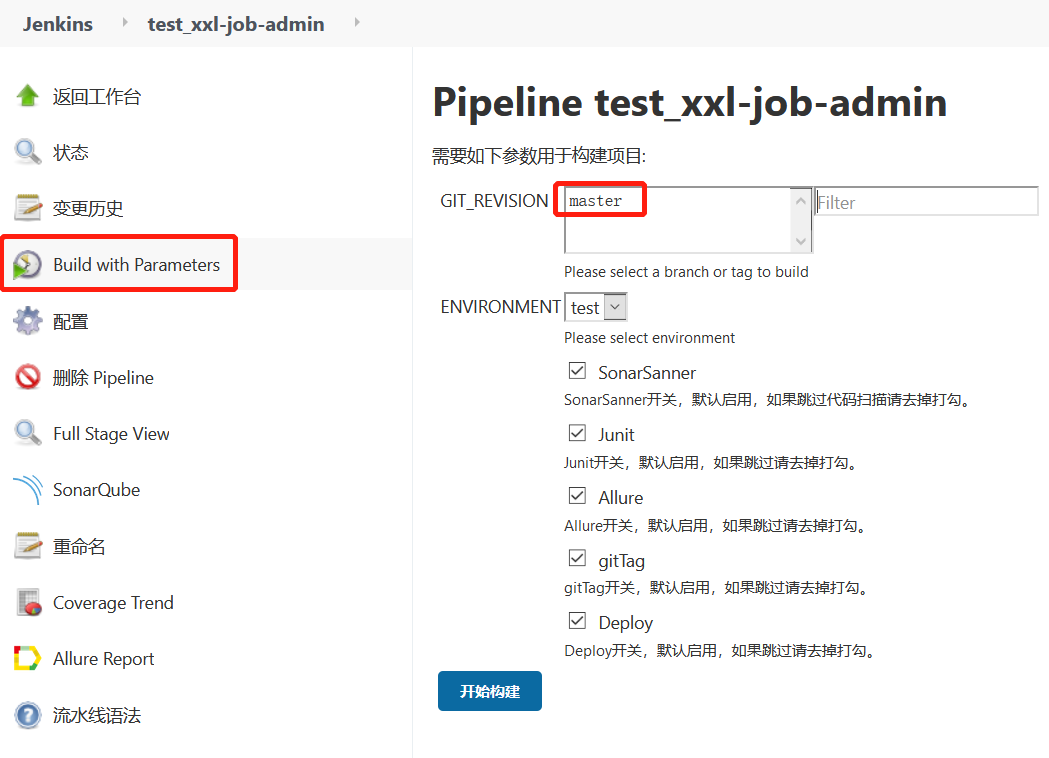Viewport: 1049px width, 758px height.
Task: Click the gear icon beside 配置
Action: 27,321
